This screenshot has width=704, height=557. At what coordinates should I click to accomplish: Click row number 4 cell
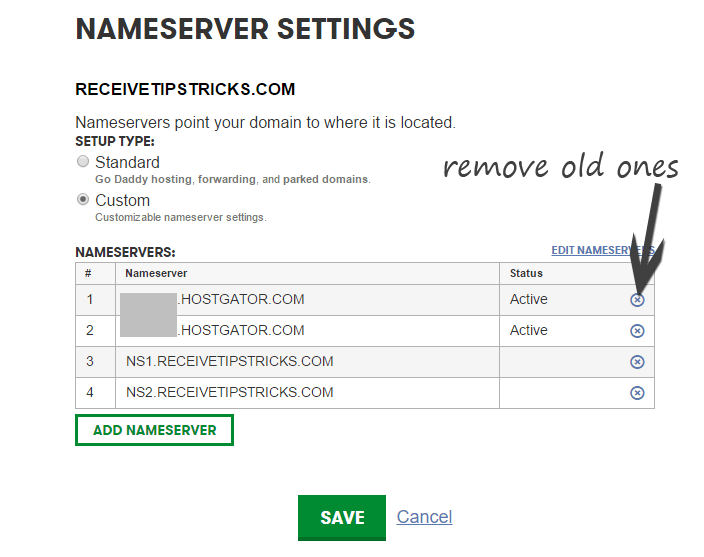tap(96, 393)
